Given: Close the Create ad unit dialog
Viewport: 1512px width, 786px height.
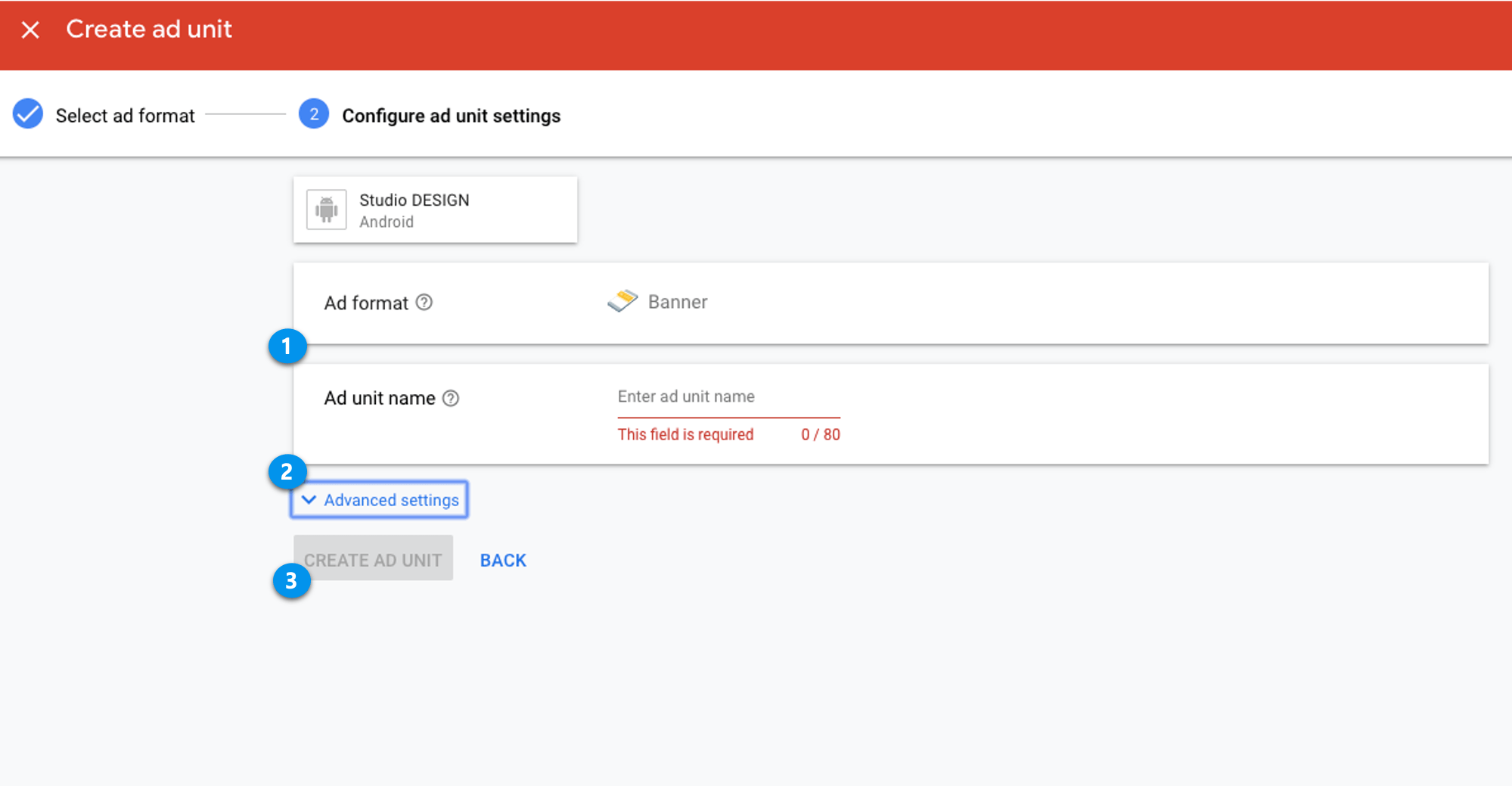Looking at the screenshot, I should coord(30,30).
